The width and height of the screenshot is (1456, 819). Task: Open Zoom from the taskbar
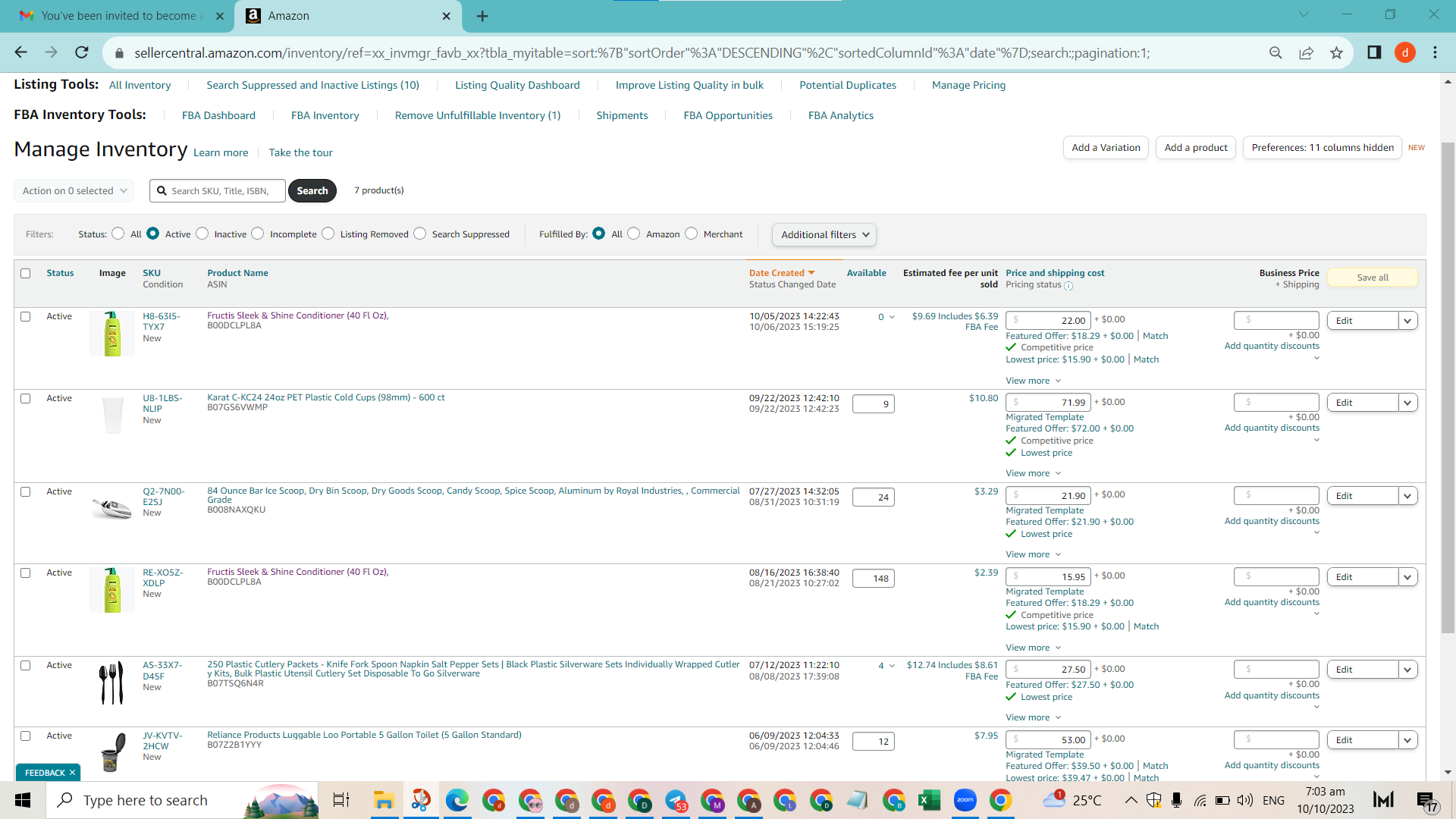point(965,800)
